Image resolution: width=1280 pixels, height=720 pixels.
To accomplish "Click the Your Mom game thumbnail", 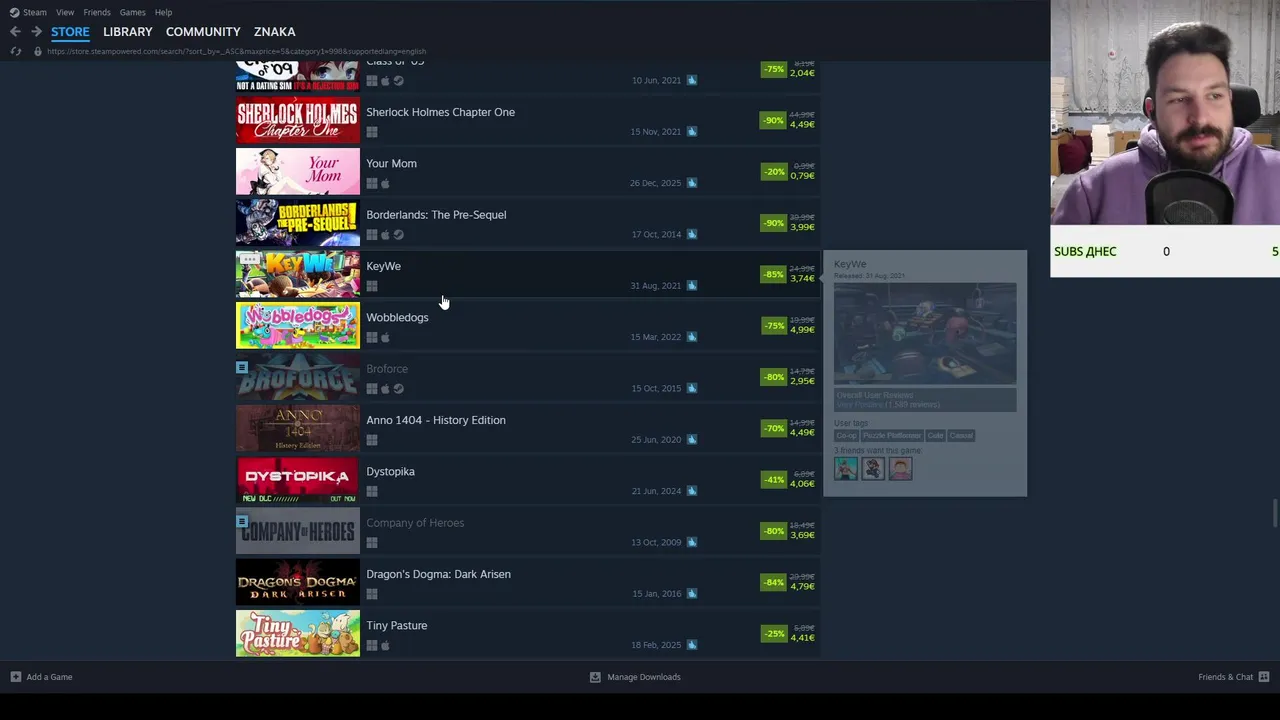I will coord(298,172).
